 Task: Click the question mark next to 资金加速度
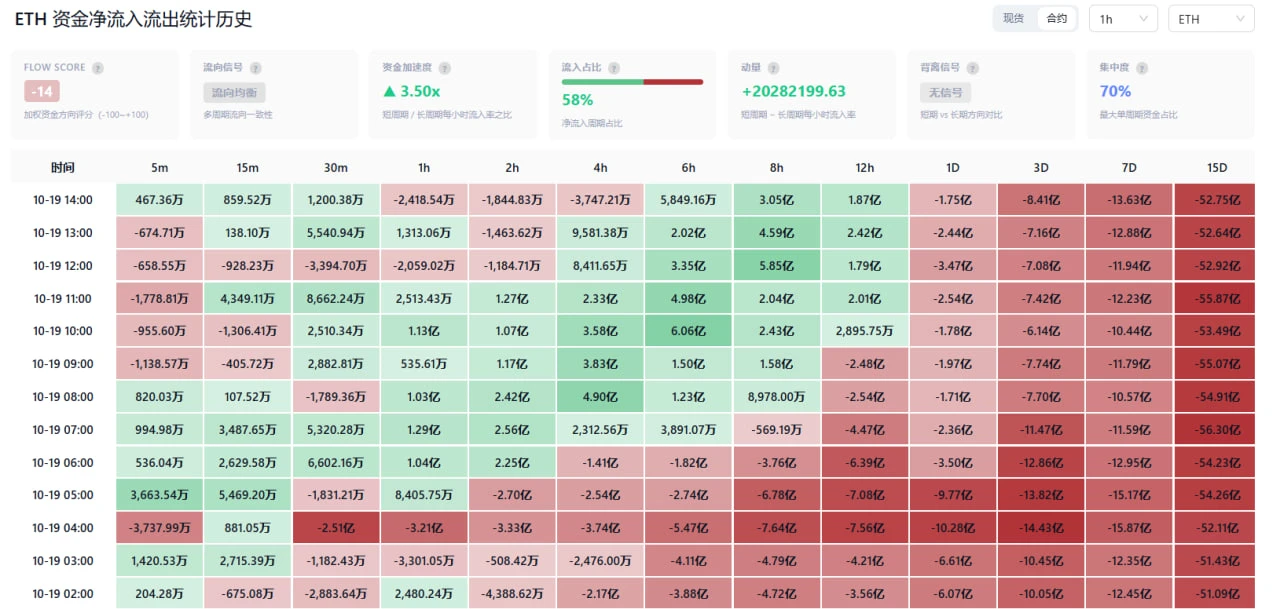[444, 68]
